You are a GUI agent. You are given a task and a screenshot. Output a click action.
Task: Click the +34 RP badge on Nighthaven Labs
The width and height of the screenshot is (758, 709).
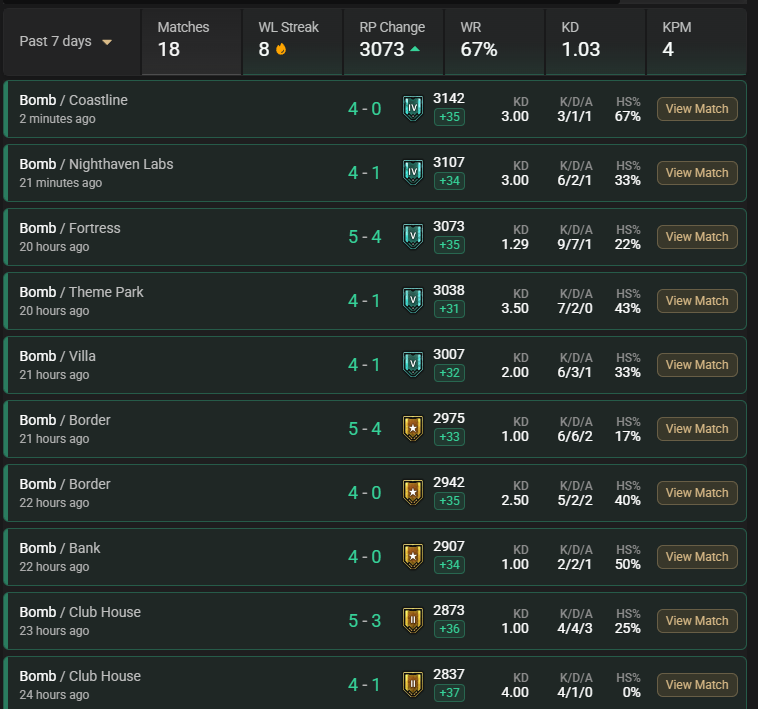(450, 181)
